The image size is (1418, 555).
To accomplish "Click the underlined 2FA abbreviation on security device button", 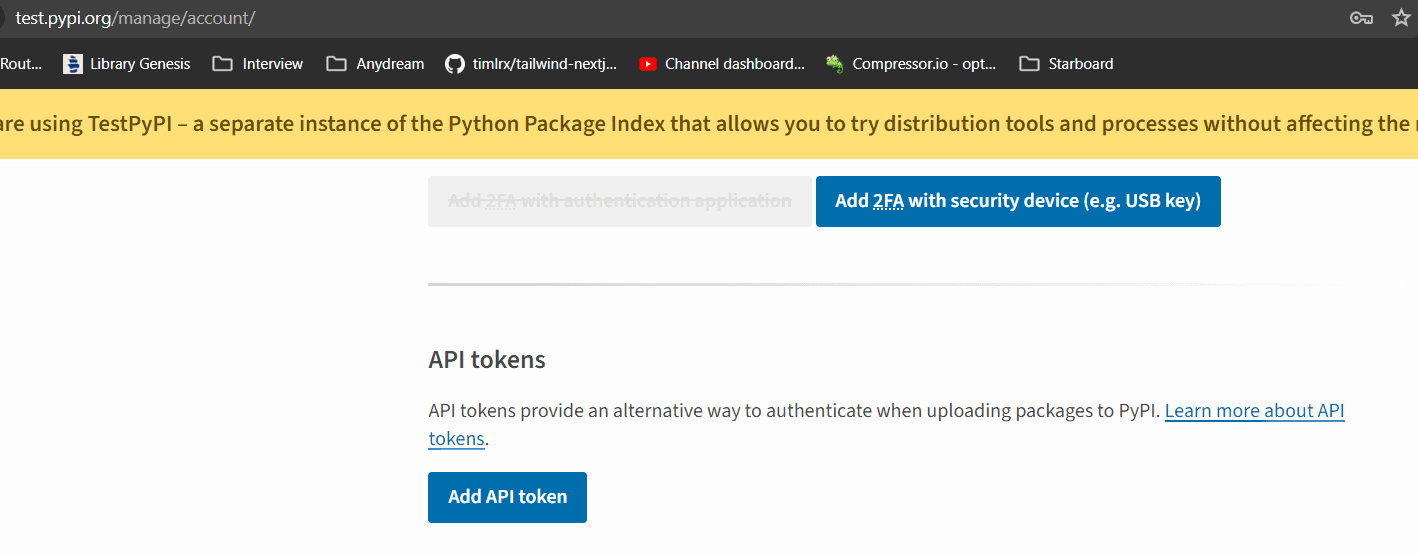I will [888, 201].
